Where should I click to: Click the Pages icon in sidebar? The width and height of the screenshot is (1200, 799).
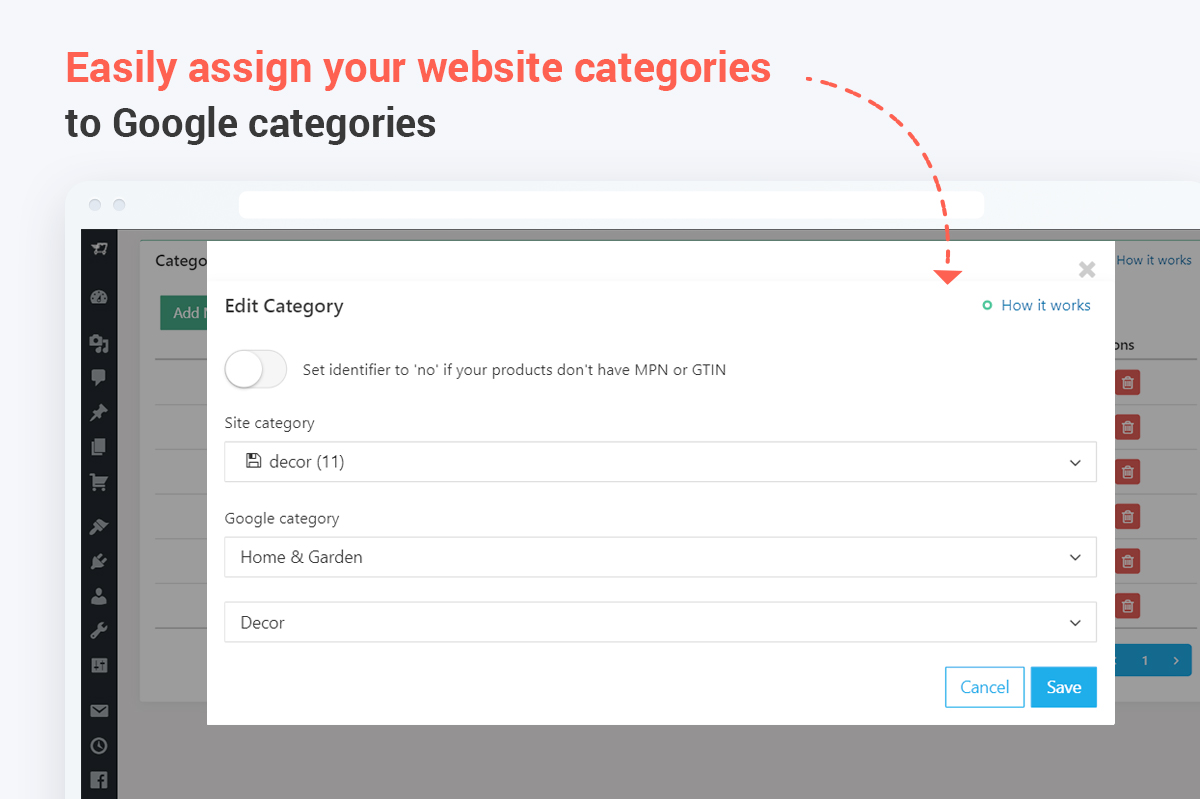98,447
